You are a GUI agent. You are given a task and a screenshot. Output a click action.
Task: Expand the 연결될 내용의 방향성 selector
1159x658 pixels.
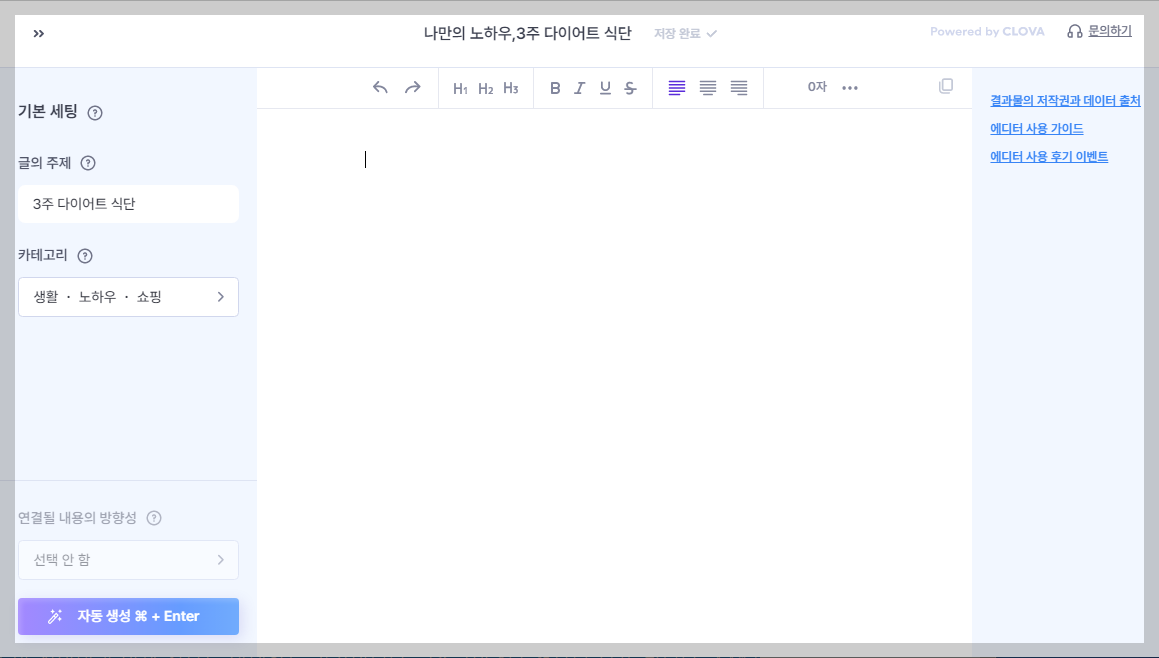pyautogui.click(x=128, y=560)
